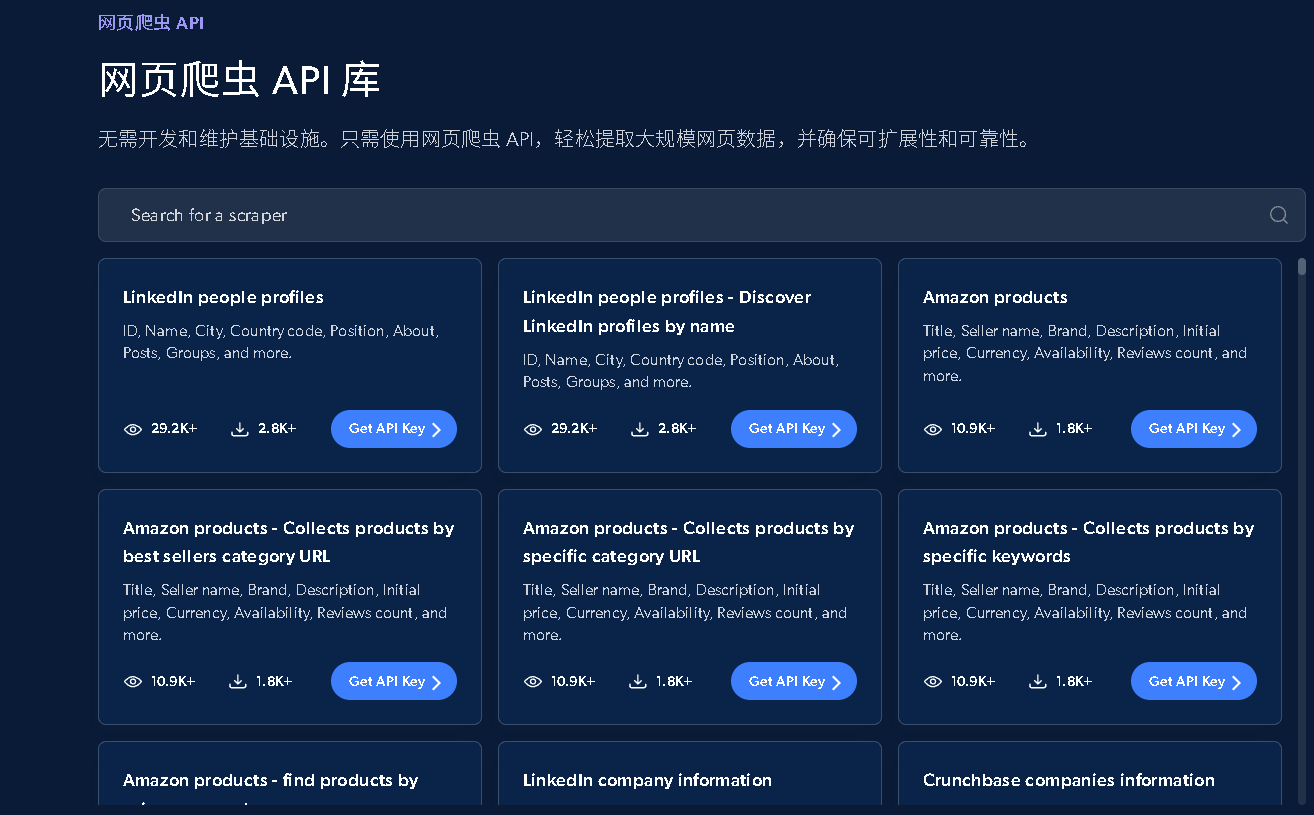Click the 无需开发和维护基础设施 description sentence
Viewport: 1314px width, 815px height.
pyautogui.click(x=564, y=139)
